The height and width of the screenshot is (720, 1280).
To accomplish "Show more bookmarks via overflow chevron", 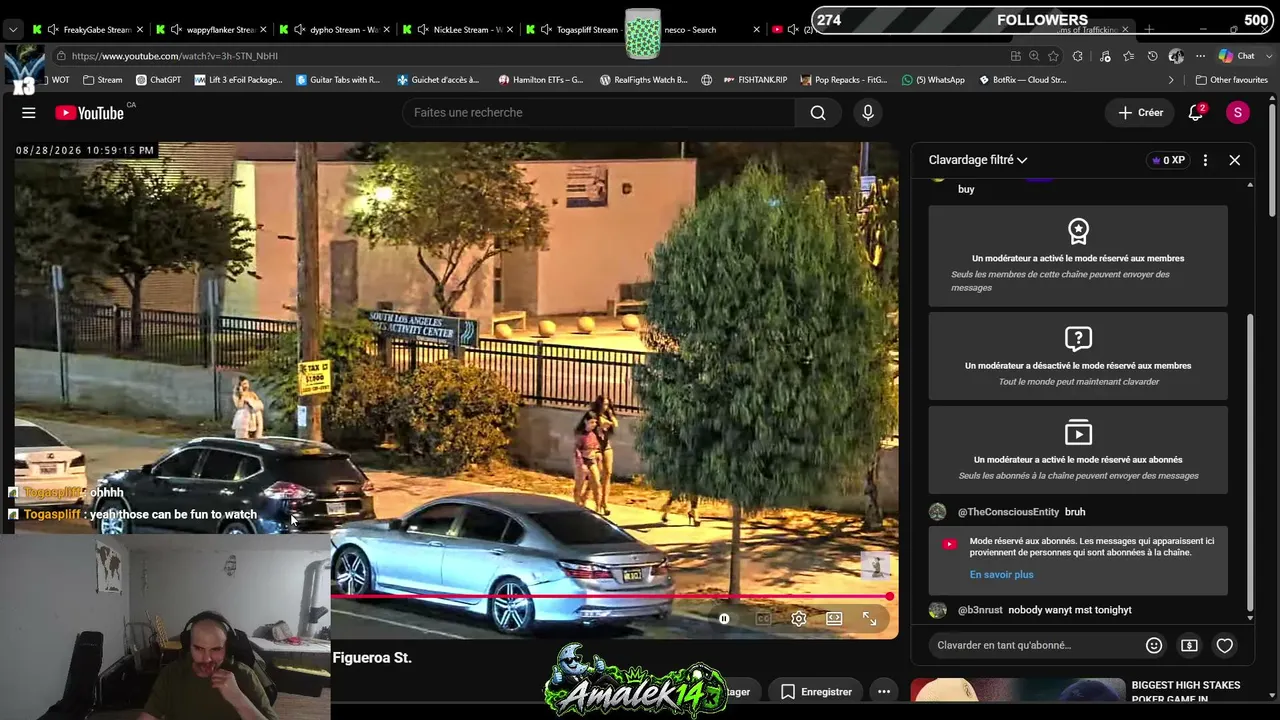I will pyautogui.click(x=1171, y=80).
